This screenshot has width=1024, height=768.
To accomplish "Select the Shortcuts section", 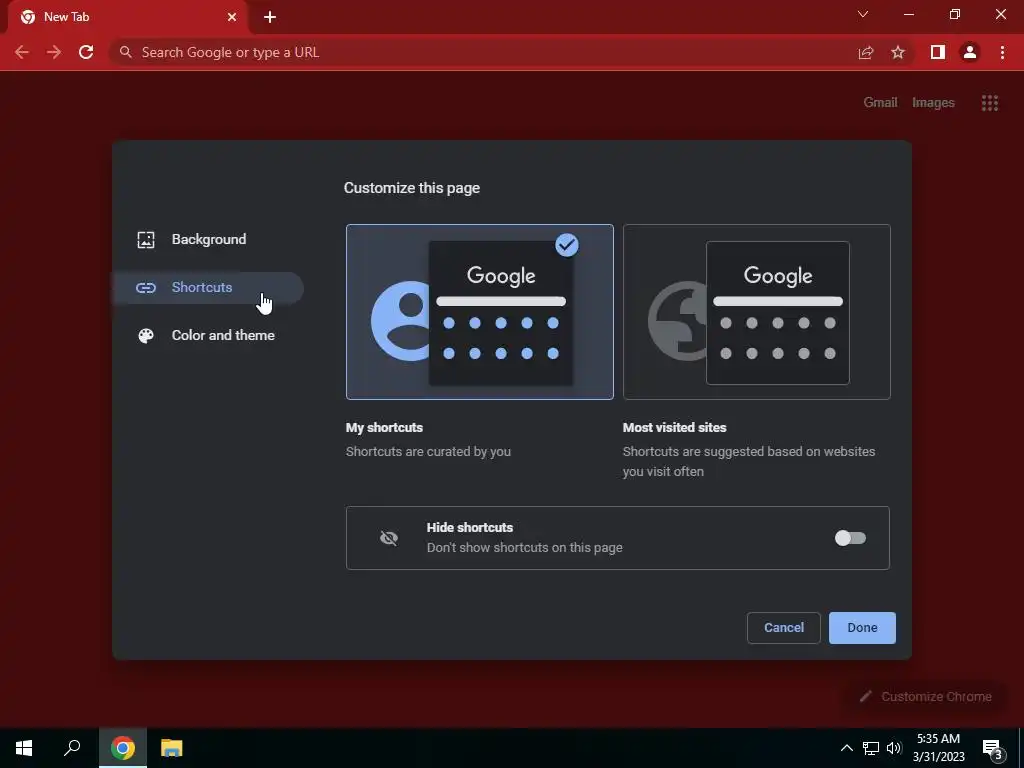I will pos(208,288).
